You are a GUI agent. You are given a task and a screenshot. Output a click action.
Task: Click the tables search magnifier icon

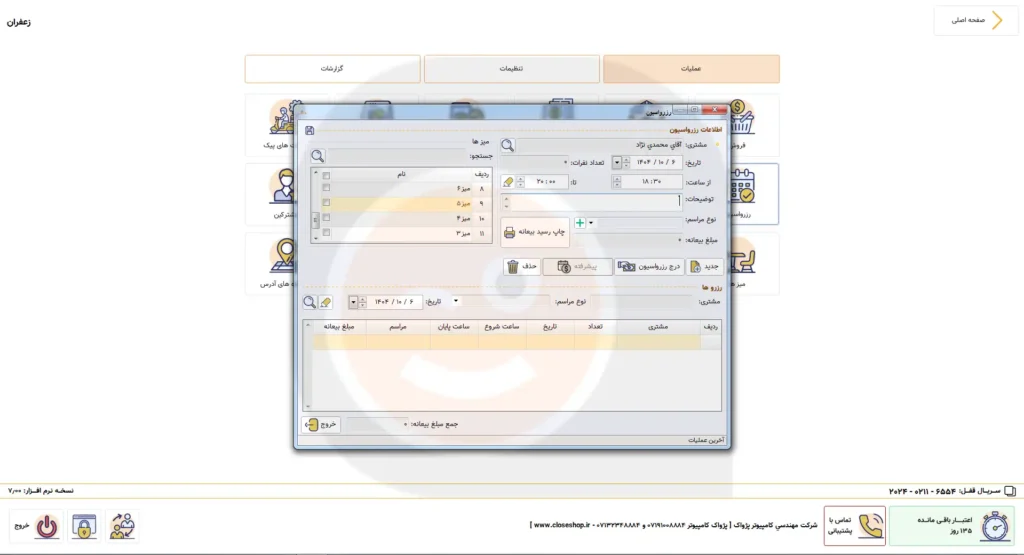[x=317, y=156]
